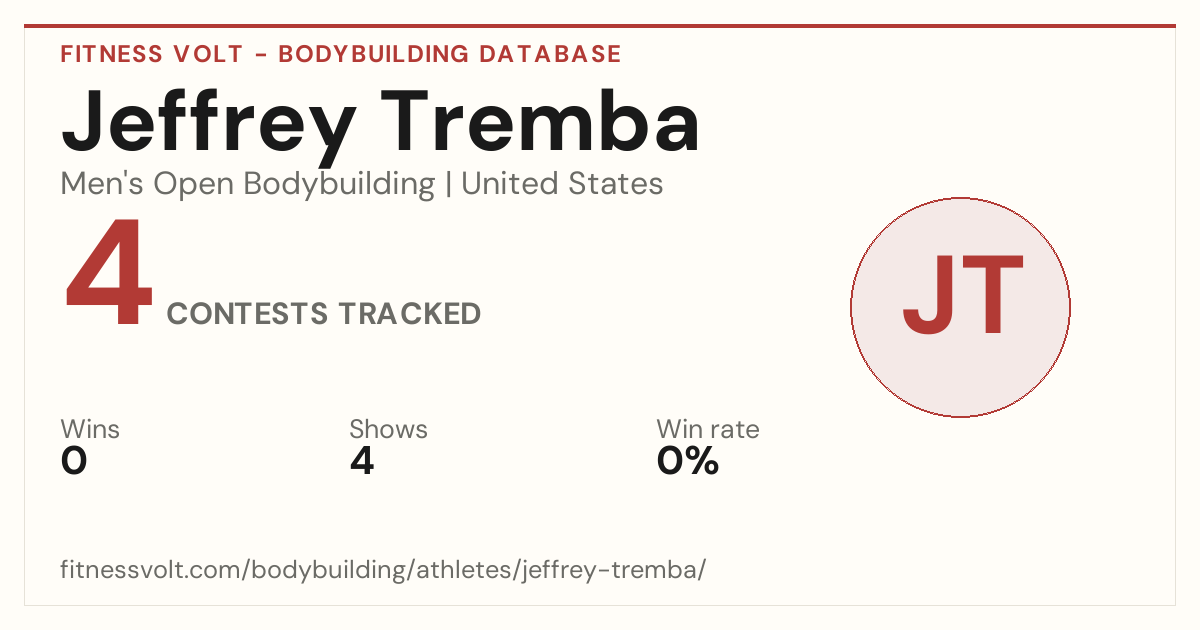Viewport: 1200px width, 630px height.
Task: Click the Contests Tracked label
Action: (324, 314)
